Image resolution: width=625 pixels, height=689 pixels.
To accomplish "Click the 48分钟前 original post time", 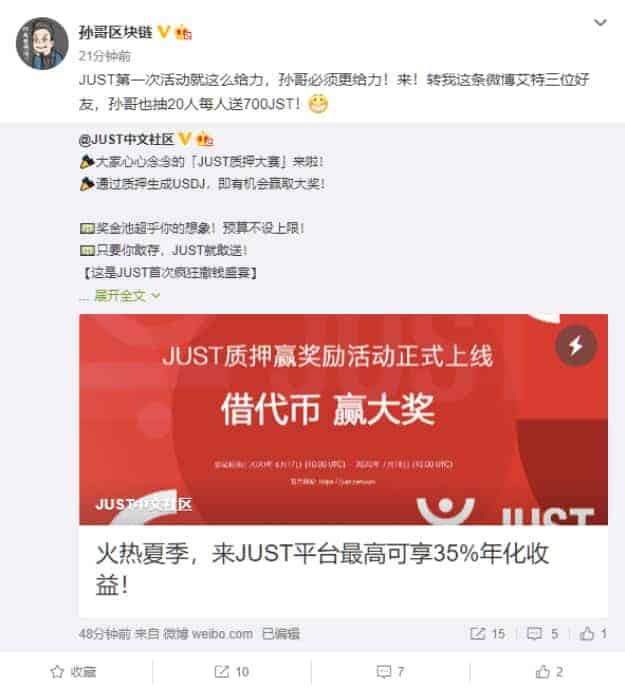I will coord(105,634).
